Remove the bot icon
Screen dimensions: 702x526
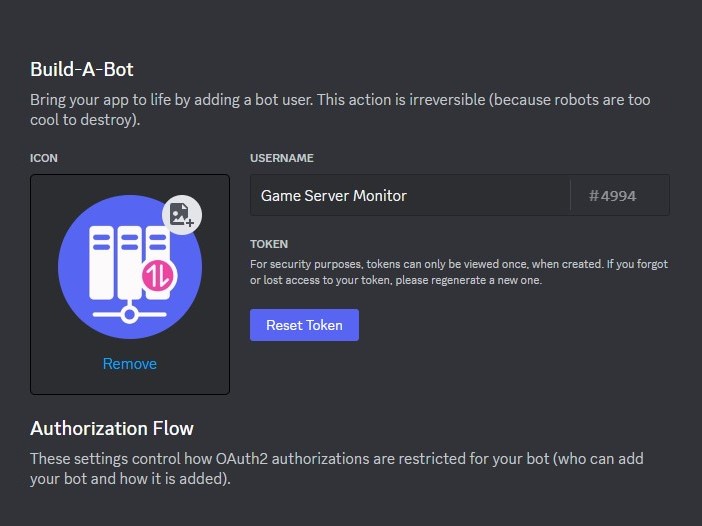[x=129, y=364]
